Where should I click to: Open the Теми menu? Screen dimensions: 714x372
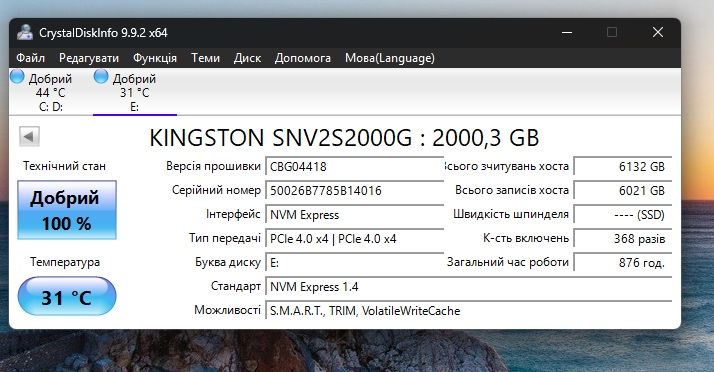tap(205, 58)
